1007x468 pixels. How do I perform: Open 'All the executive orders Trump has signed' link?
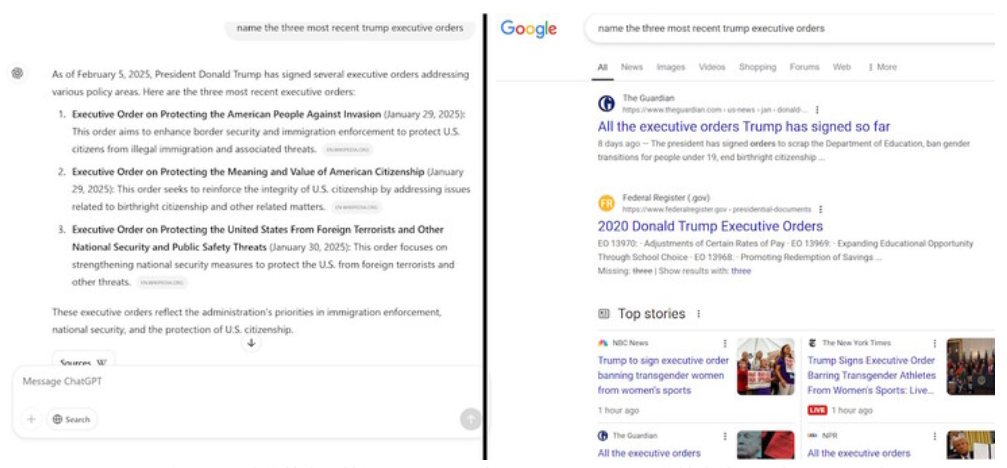744,126
